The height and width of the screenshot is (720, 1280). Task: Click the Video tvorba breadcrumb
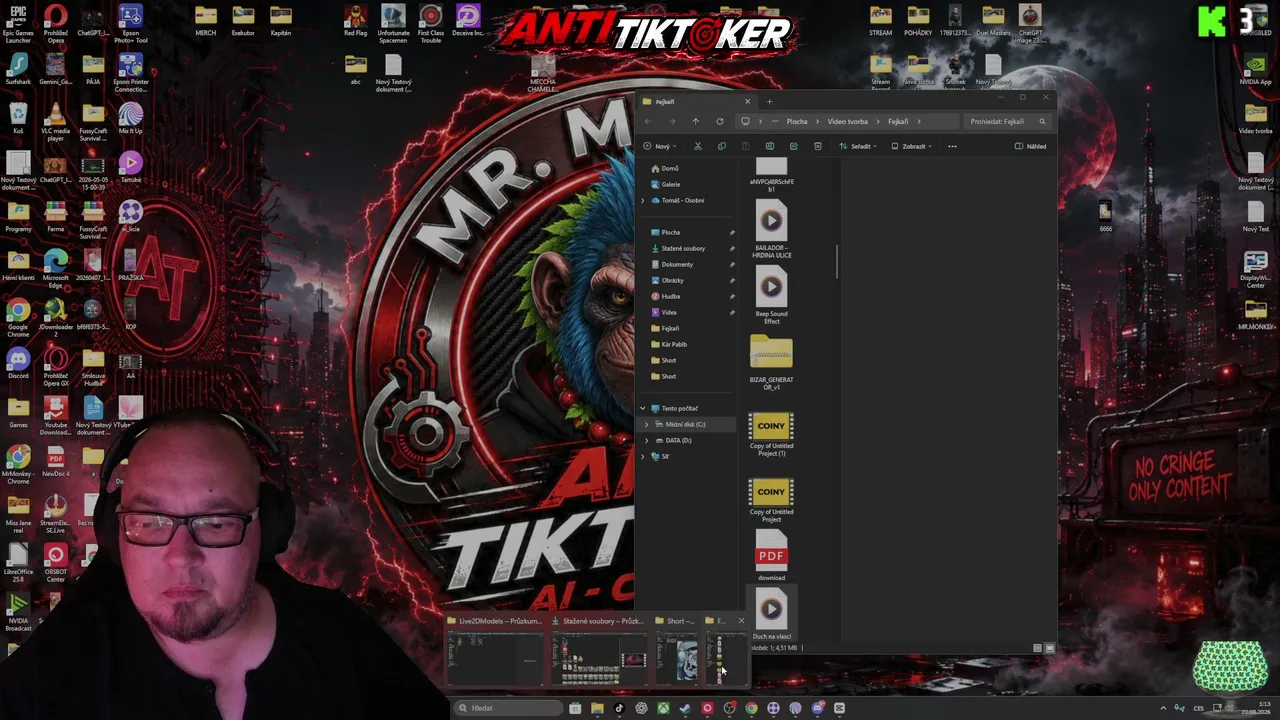coord(848,121)
